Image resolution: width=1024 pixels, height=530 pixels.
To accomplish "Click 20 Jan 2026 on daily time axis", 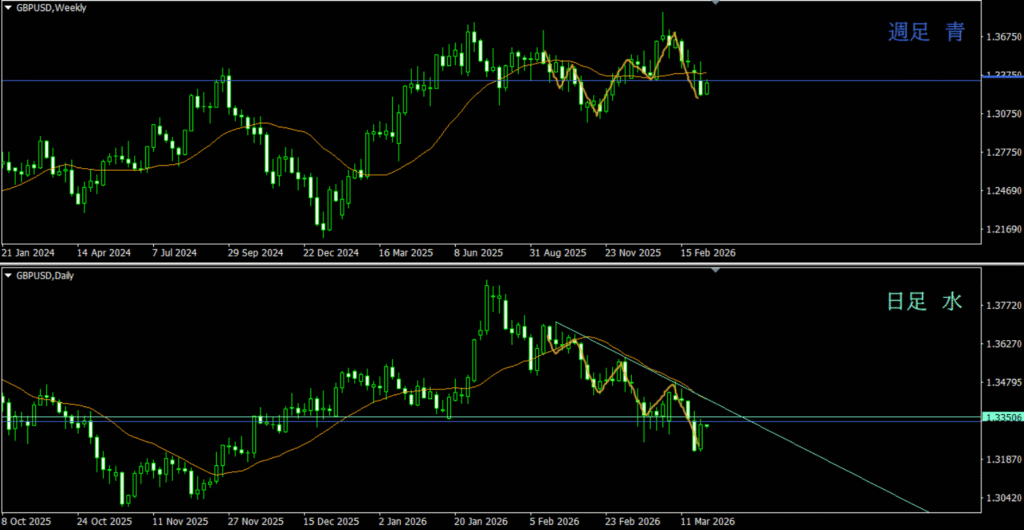I will (481, 522).
